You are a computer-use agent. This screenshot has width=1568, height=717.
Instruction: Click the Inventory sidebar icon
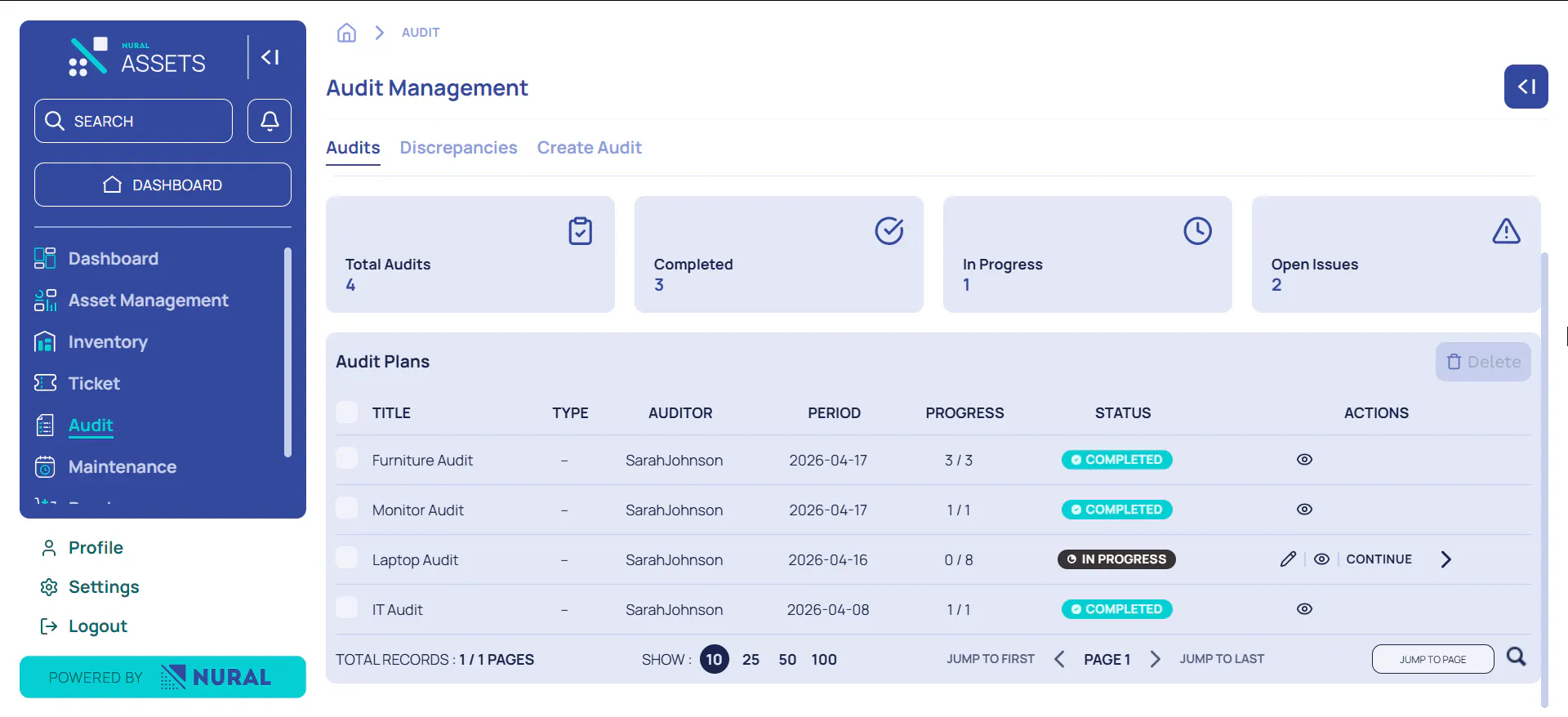46,342
